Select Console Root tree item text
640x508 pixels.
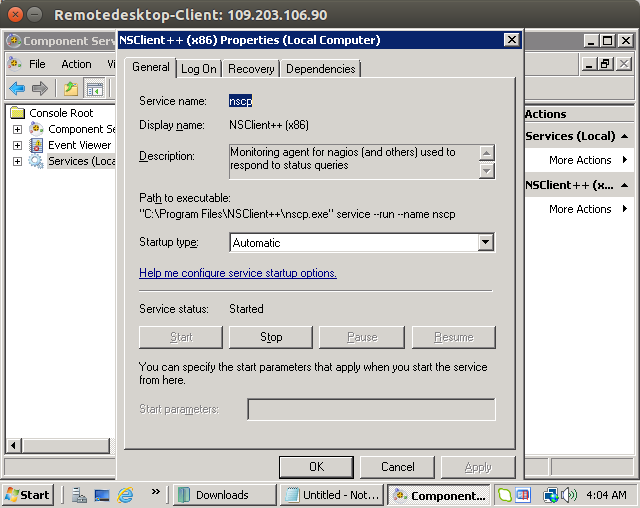click(61, 113)
